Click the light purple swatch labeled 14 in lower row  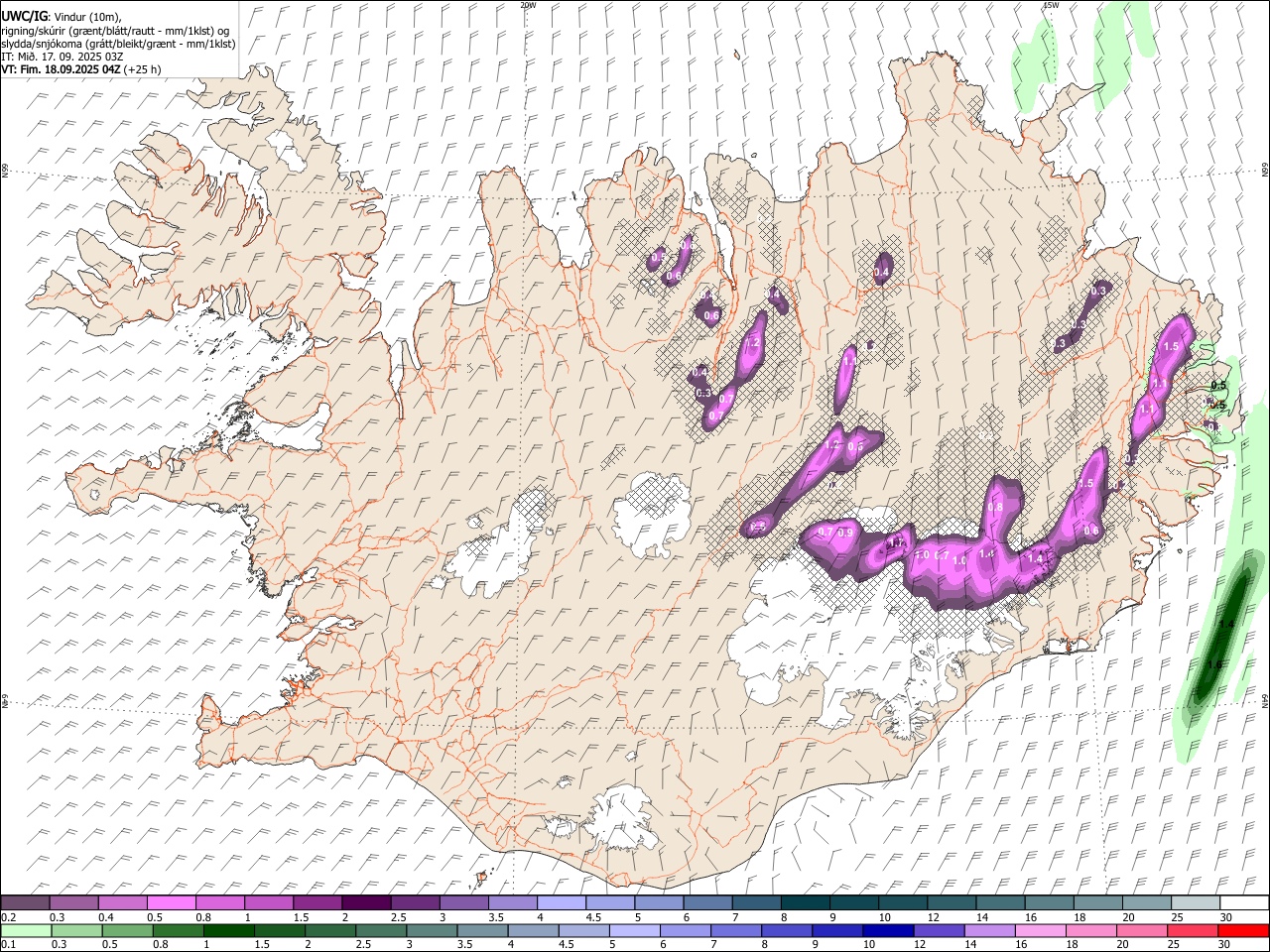(x=988, y=931)
